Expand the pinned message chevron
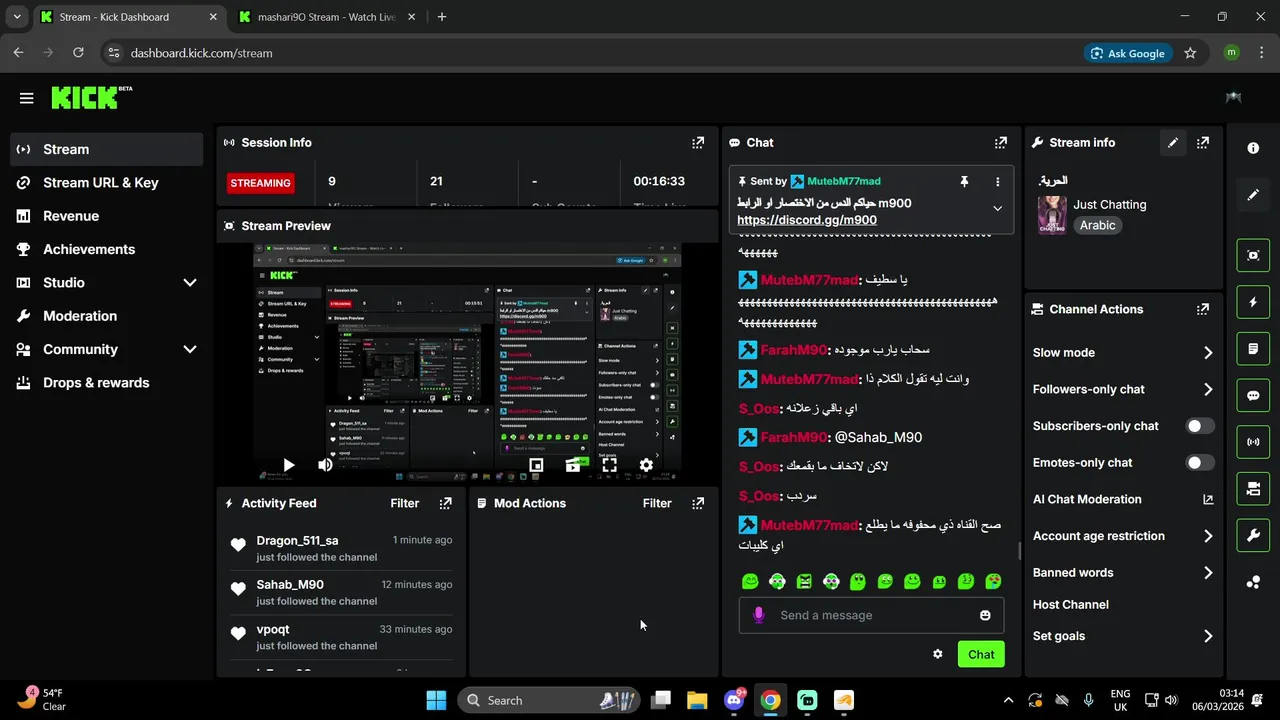1280x720 pixels. point(997,208)
